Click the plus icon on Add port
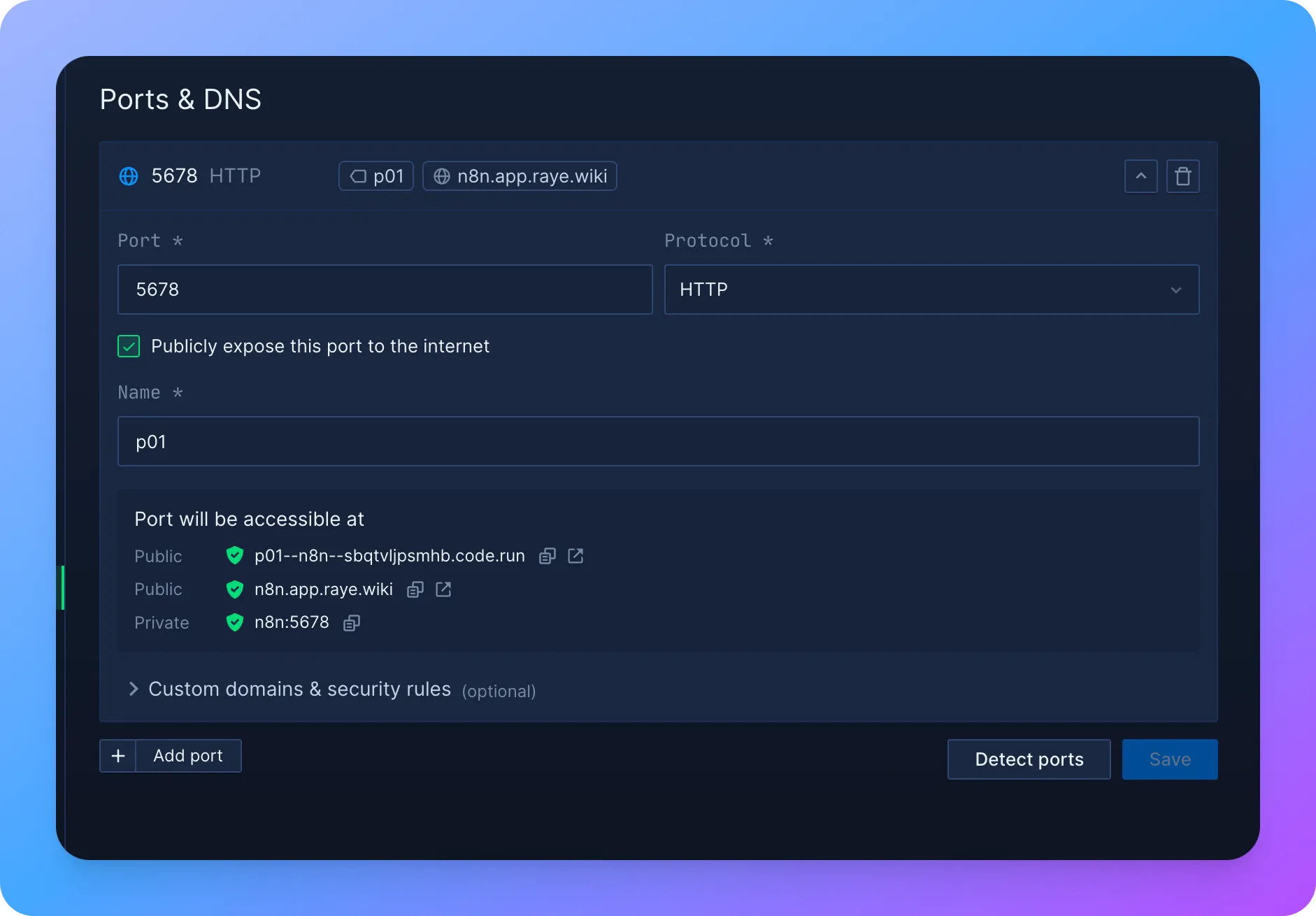The height and width of the screenshot is (916, 1316). pyautogui.click(x=118, y=756)
